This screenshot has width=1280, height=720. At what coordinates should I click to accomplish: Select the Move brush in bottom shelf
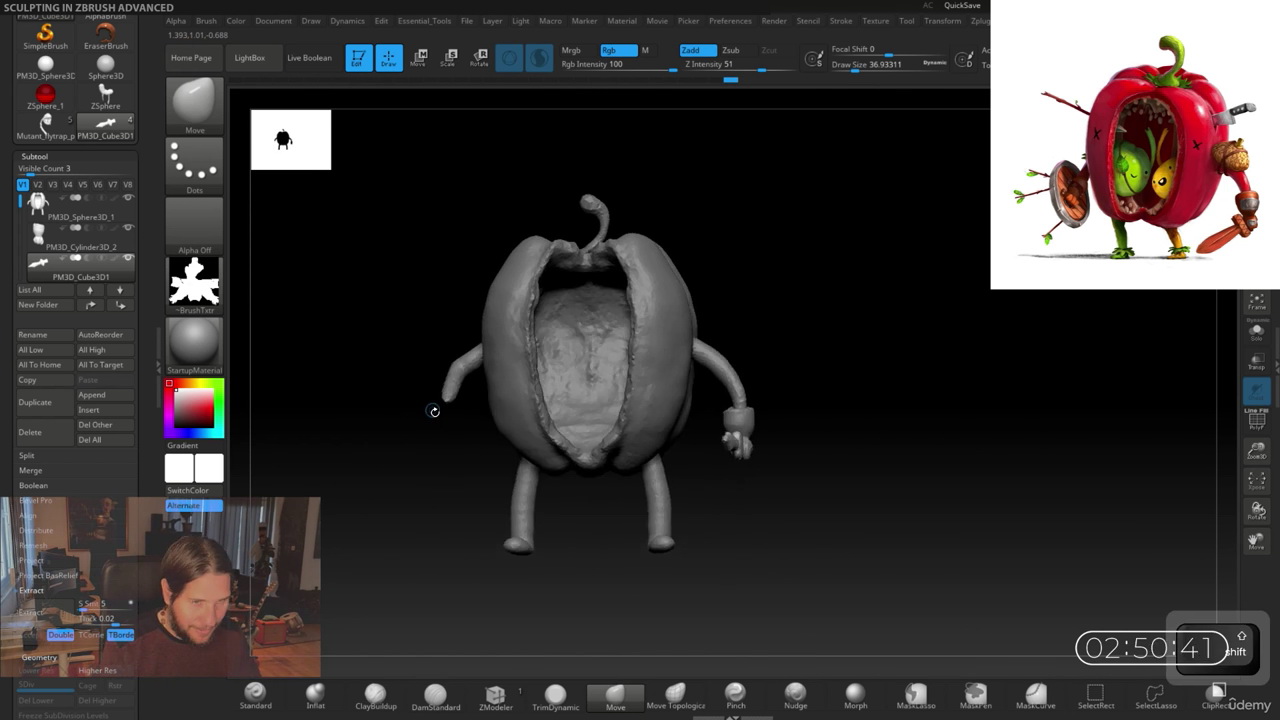tap(615, 697)
